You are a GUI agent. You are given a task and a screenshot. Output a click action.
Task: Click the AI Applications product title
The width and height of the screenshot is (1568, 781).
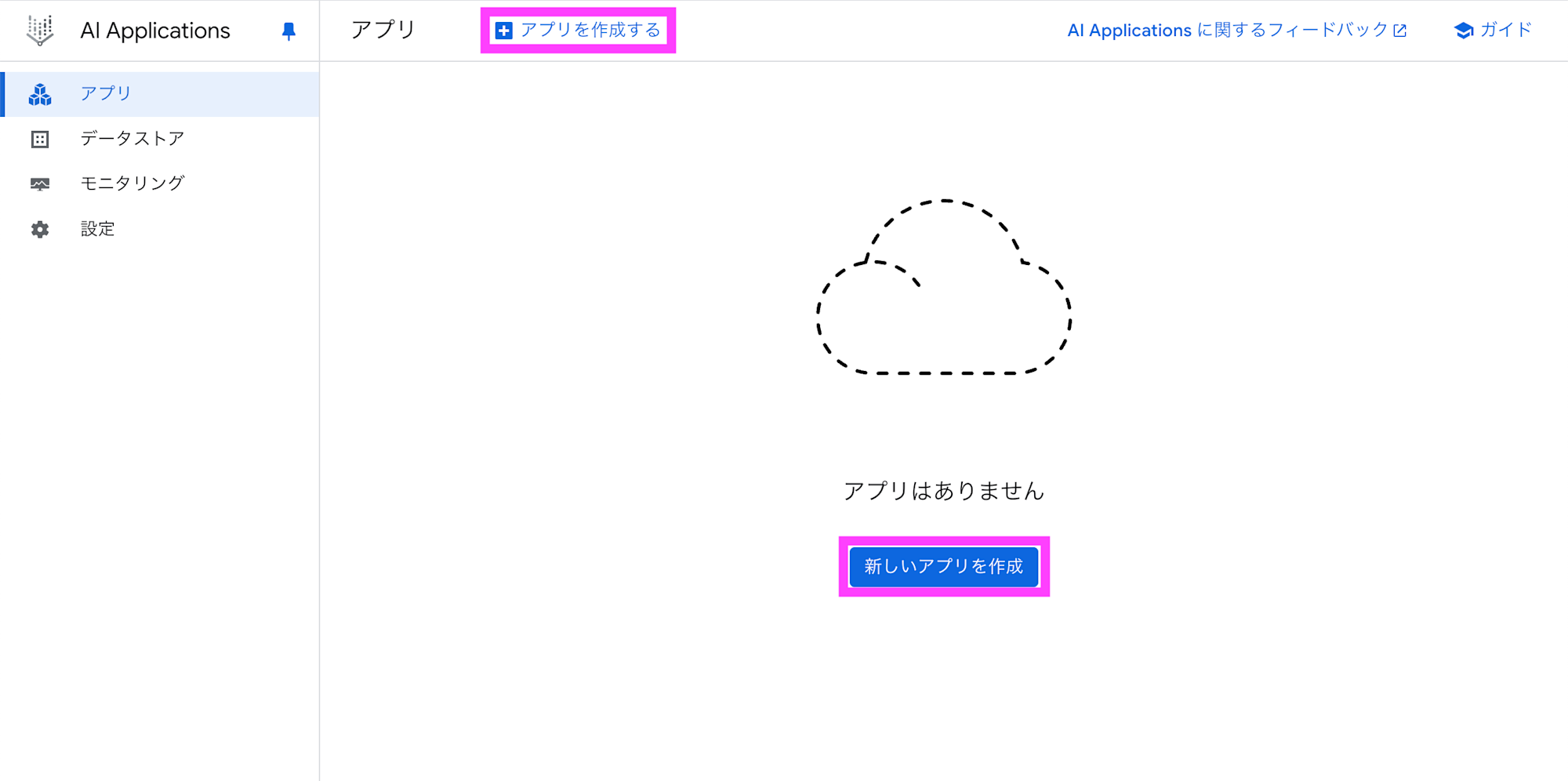[155, 31]
